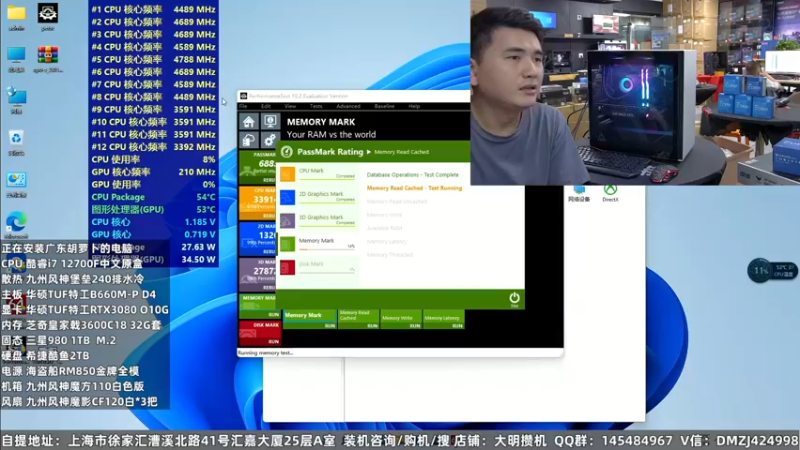This screenshot has width=800, height=450.
Task: Open the yellow folder desktop icon
Action: 16,16
